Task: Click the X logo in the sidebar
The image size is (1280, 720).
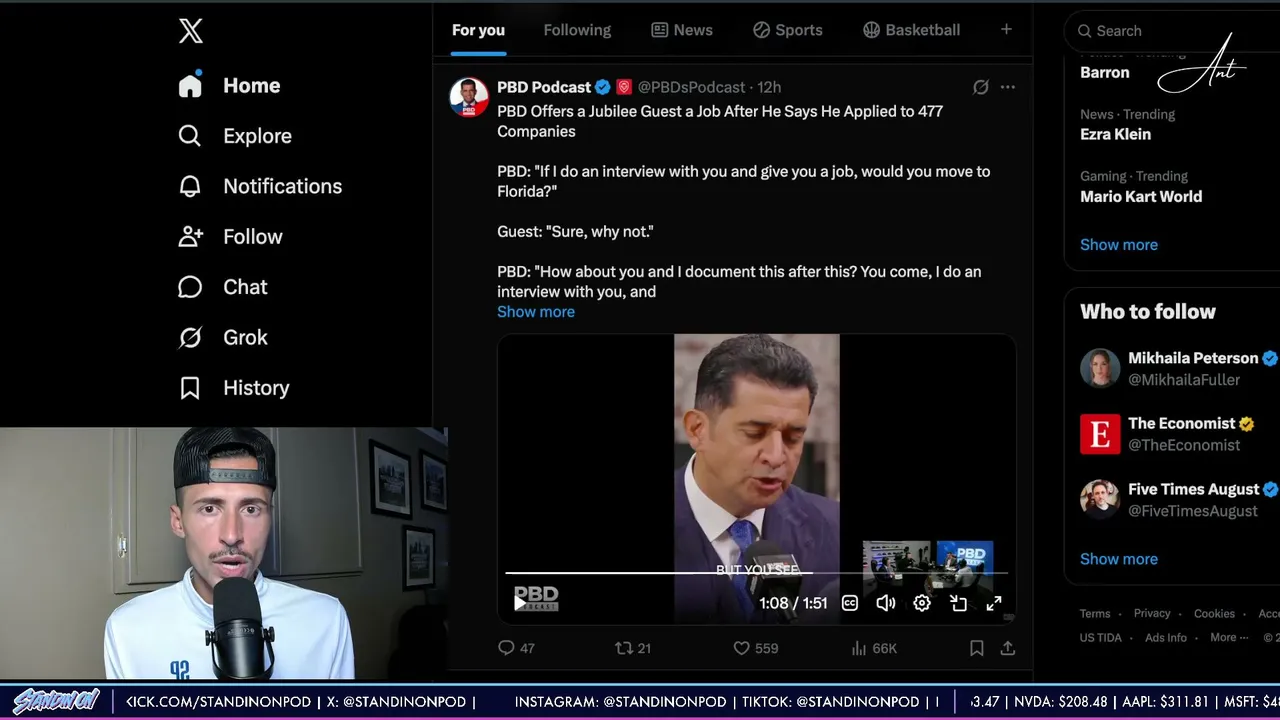Action: (x=190, y=30)
